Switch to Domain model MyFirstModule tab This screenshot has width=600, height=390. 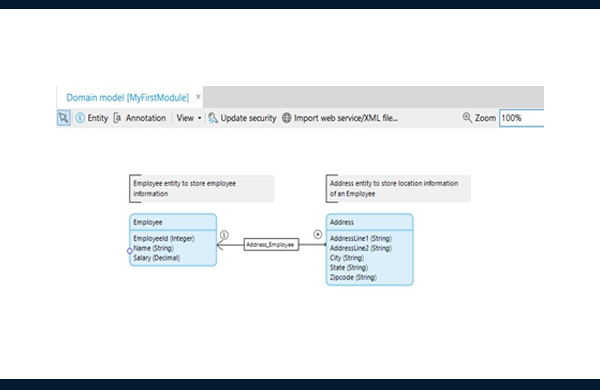(127, 98)
